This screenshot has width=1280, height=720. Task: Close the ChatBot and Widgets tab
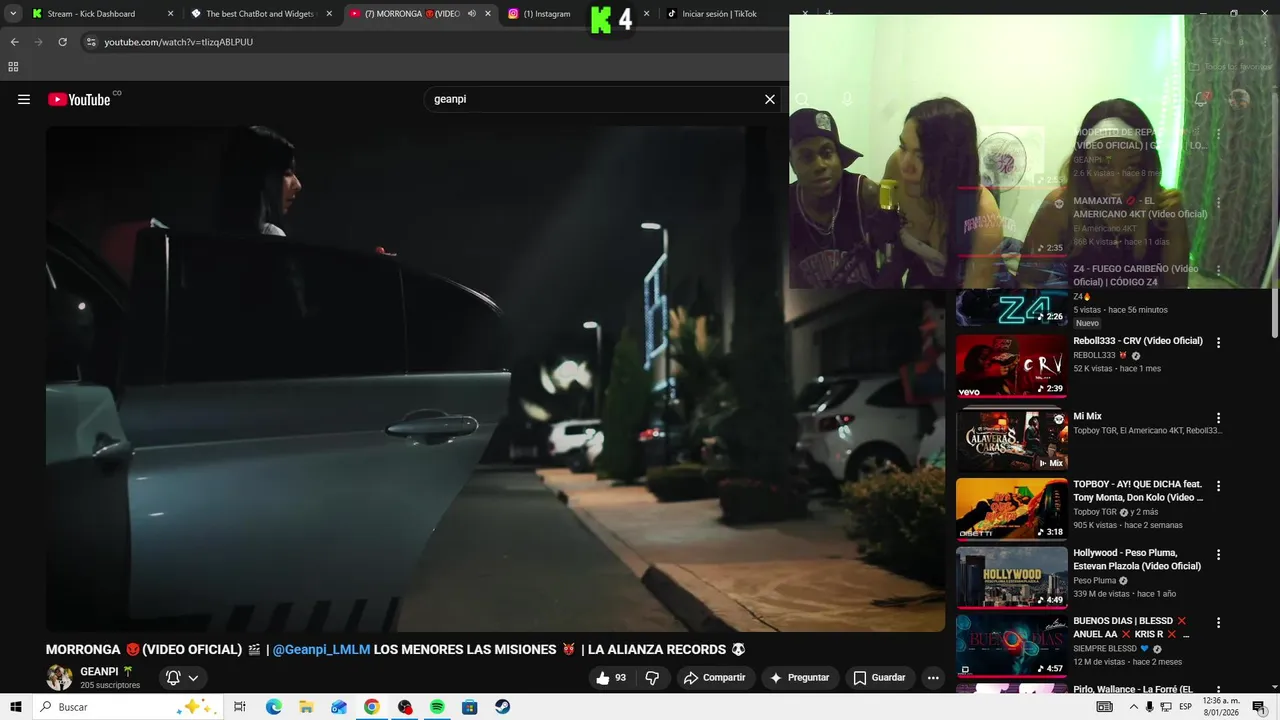(329, 14)
